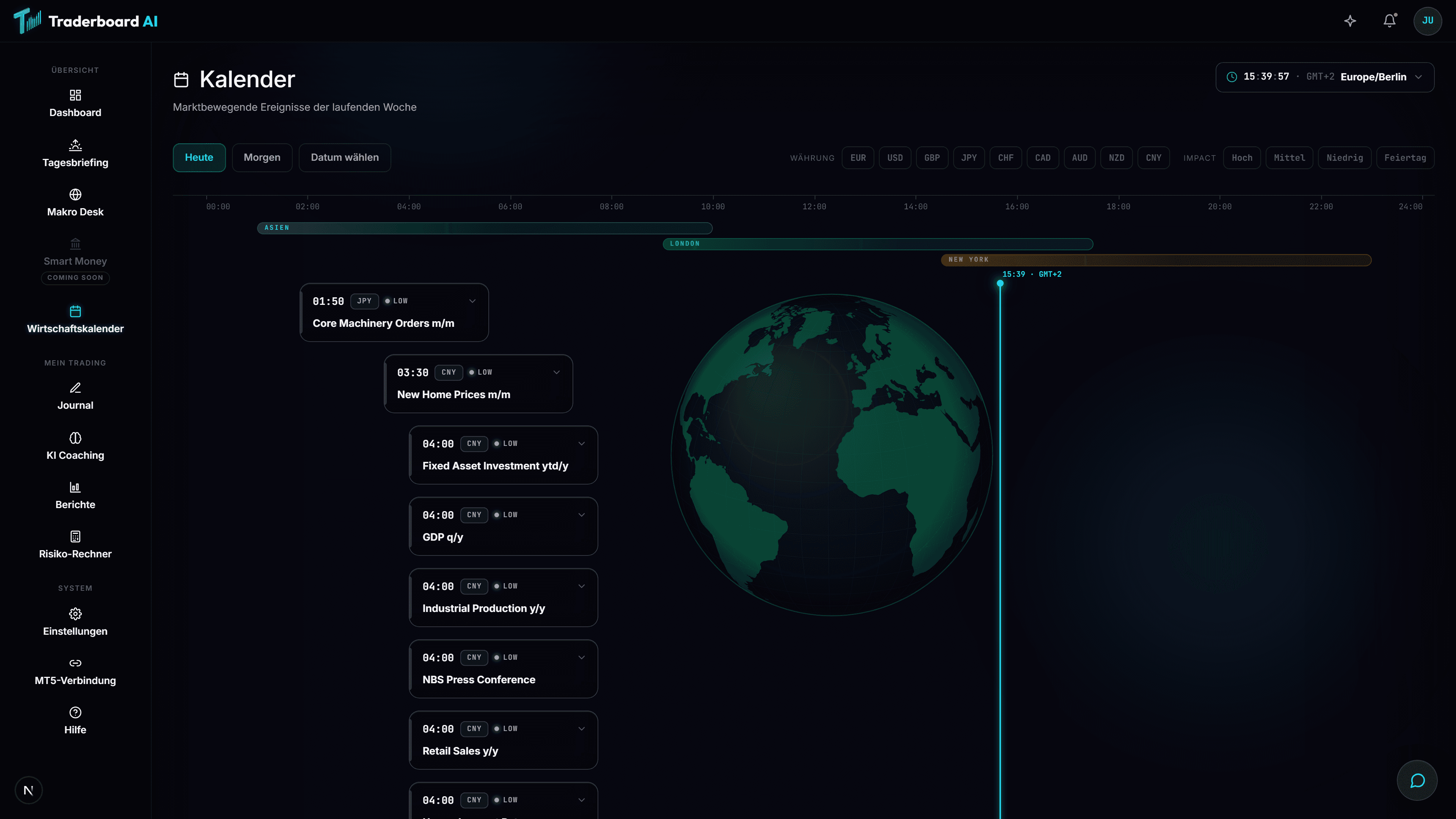Screen dimensions: 1456x819
Task: Click the sparkle AI icon in header
Action: pos(1350,21)
